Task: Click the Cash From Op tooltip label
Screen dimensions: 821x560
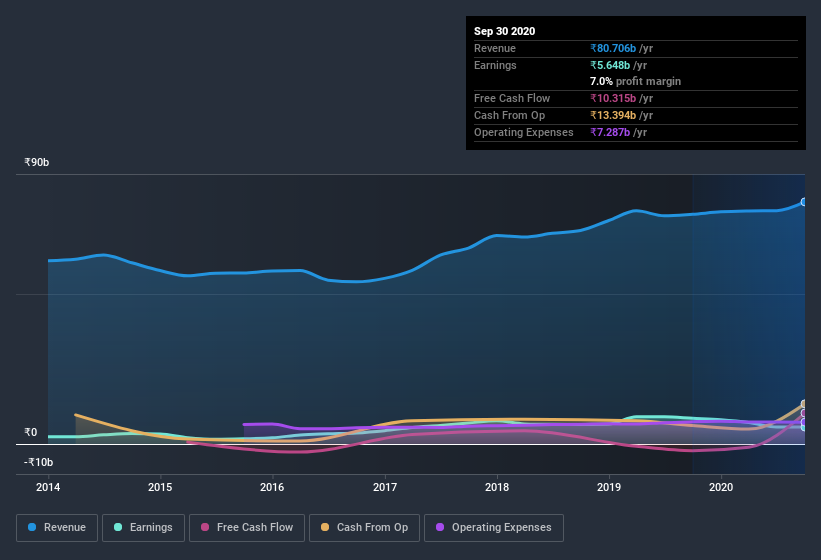Action: (509, 115)
